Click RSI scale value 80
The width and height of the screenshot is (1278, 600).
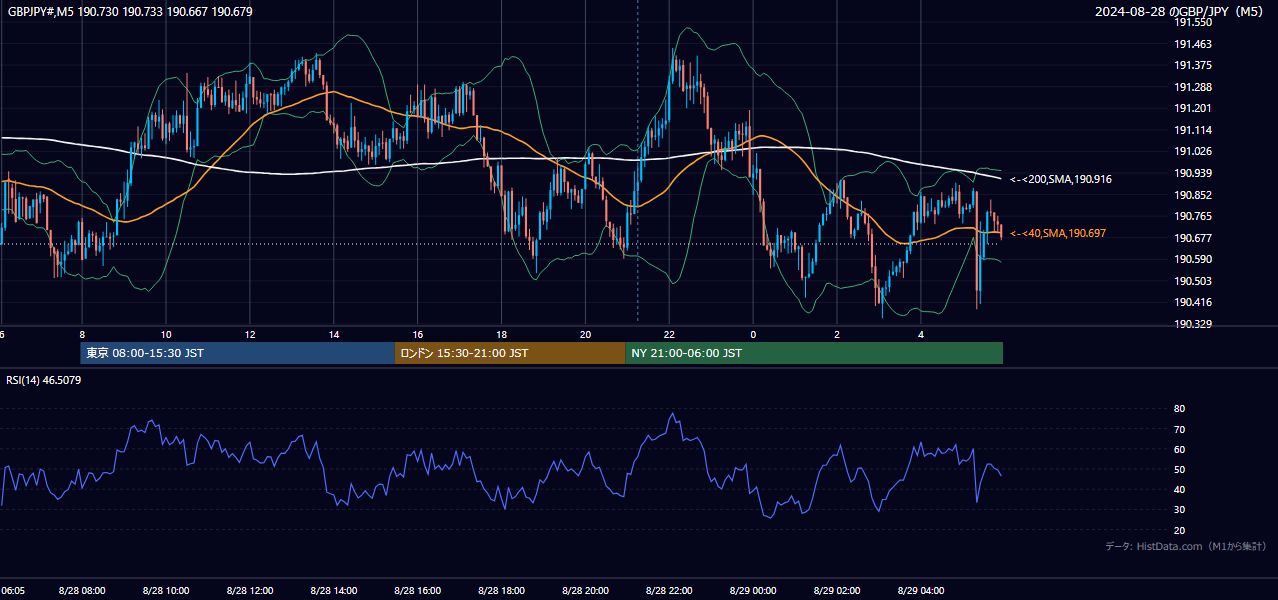[x=1179, y=409]
